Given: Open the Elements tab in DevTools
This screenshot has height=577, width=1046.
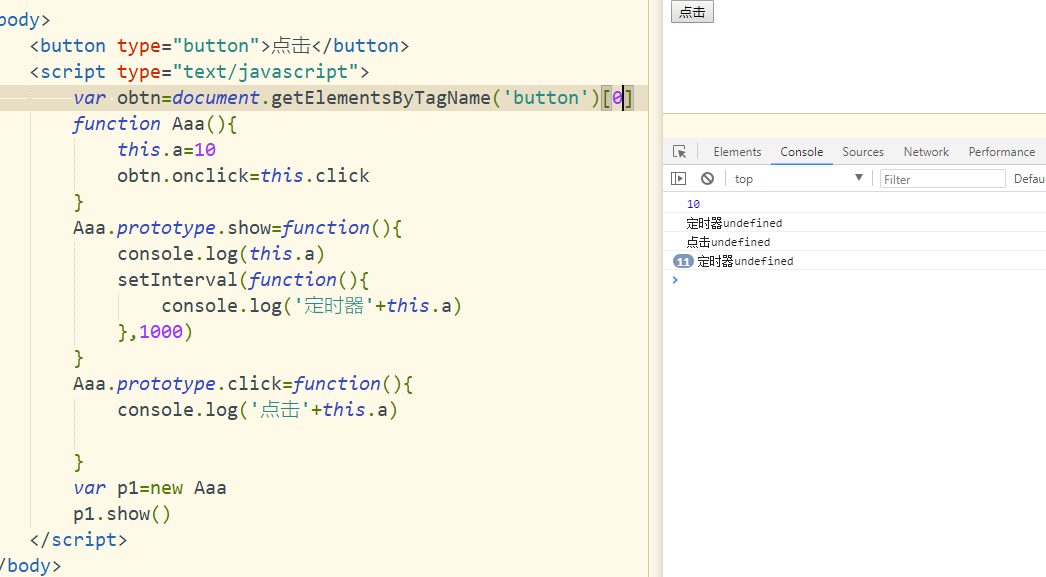Looking at the screenshot, I should pos(737,152).
